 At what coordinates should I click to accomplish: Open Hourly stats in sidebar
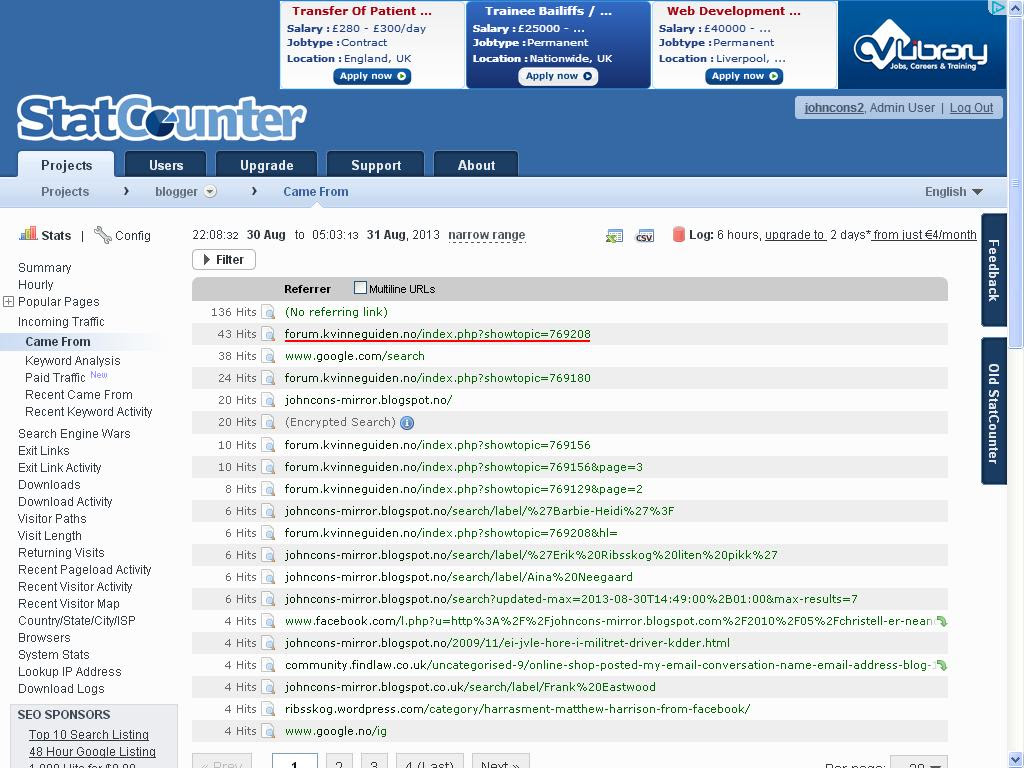click(36, 285)
